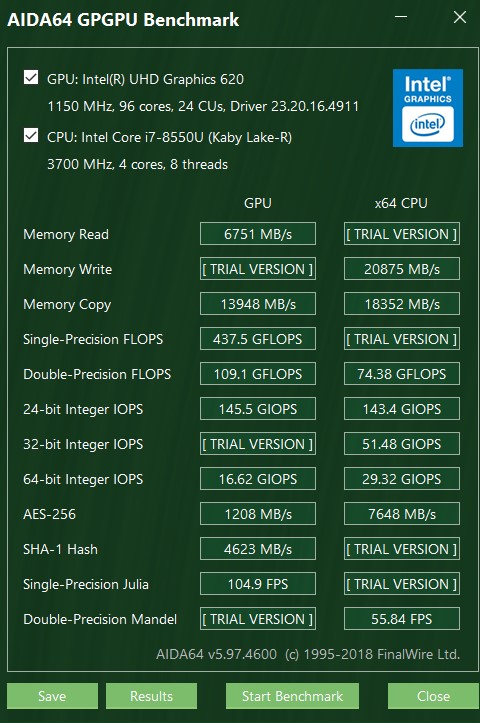Select the CPU Double-Precision FLOPS 74.38 GFLOPS box

402,374
